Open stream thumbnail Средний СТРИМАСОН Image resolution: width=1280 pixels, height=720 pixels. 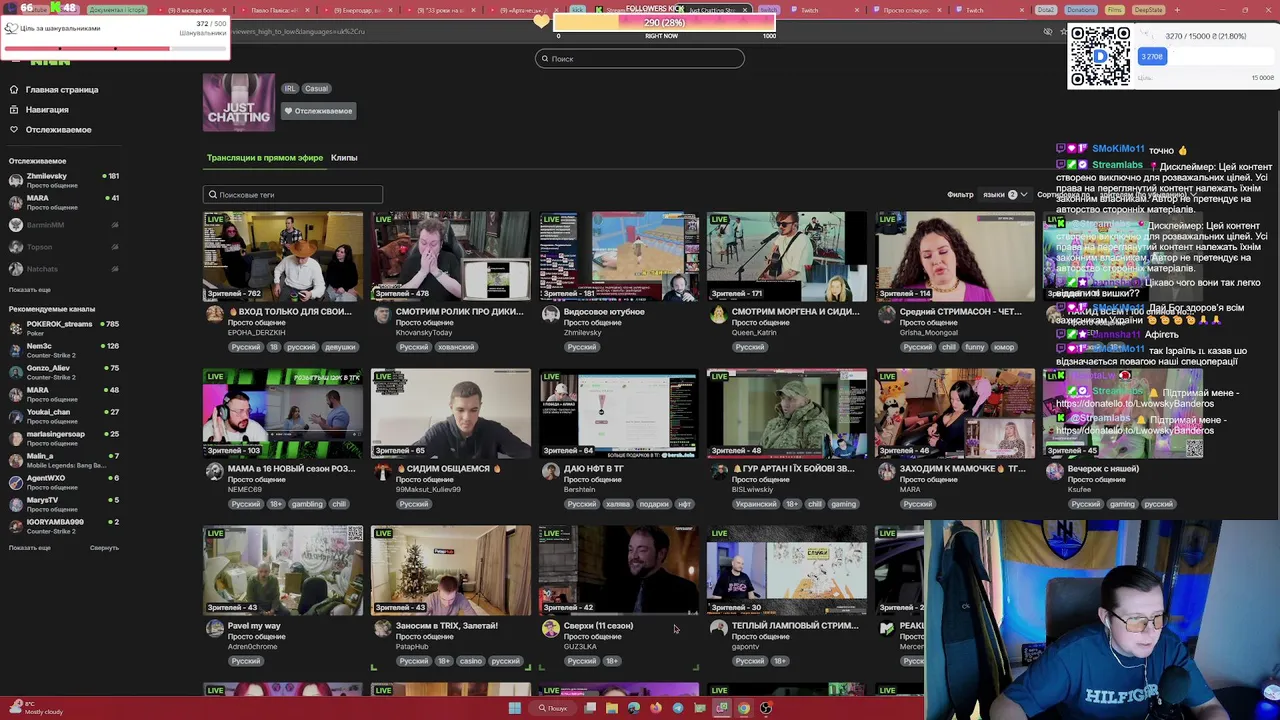[x=955, y=256]
